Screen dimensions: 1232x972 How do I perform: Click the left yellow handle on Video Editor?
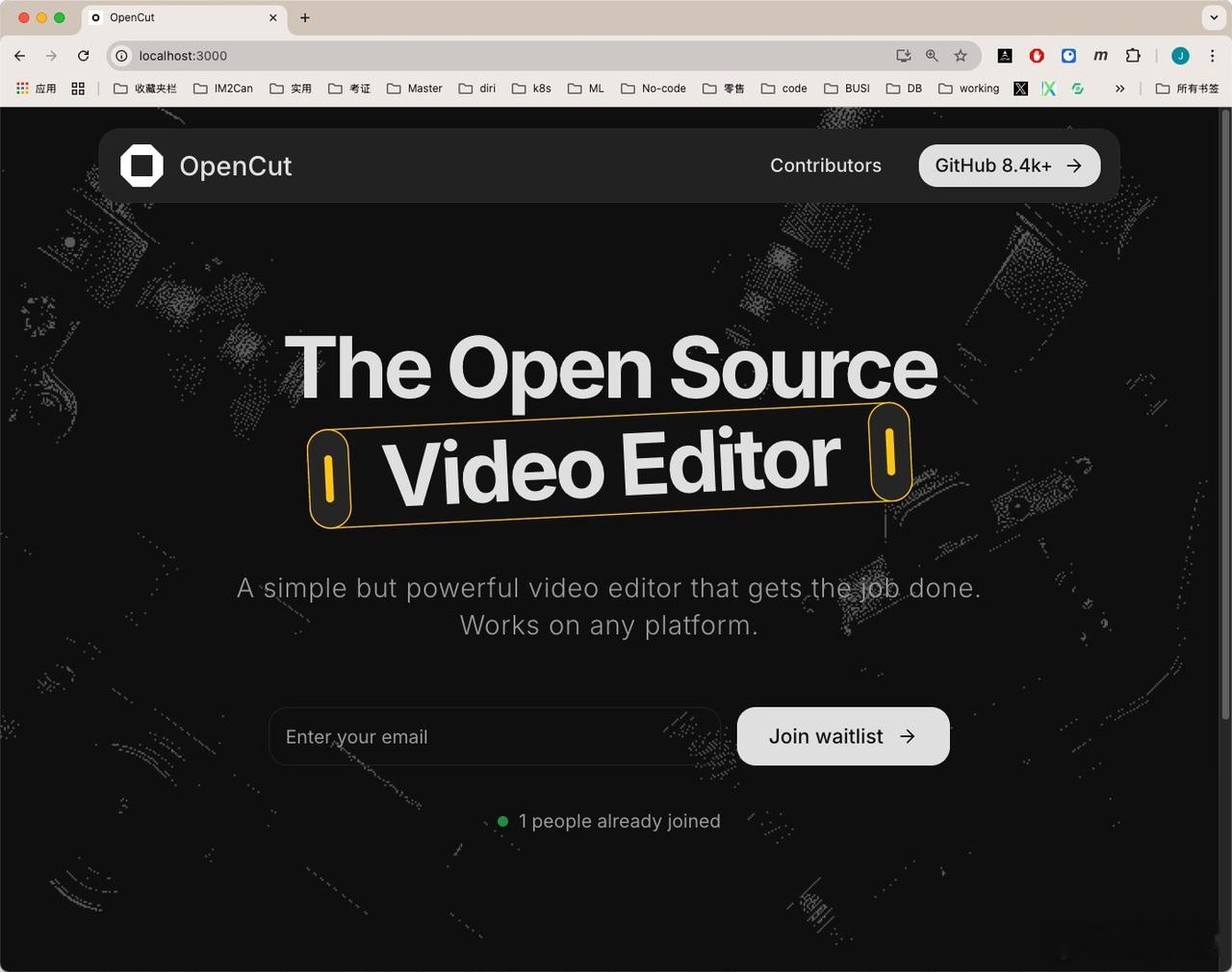tap(329, 478)
